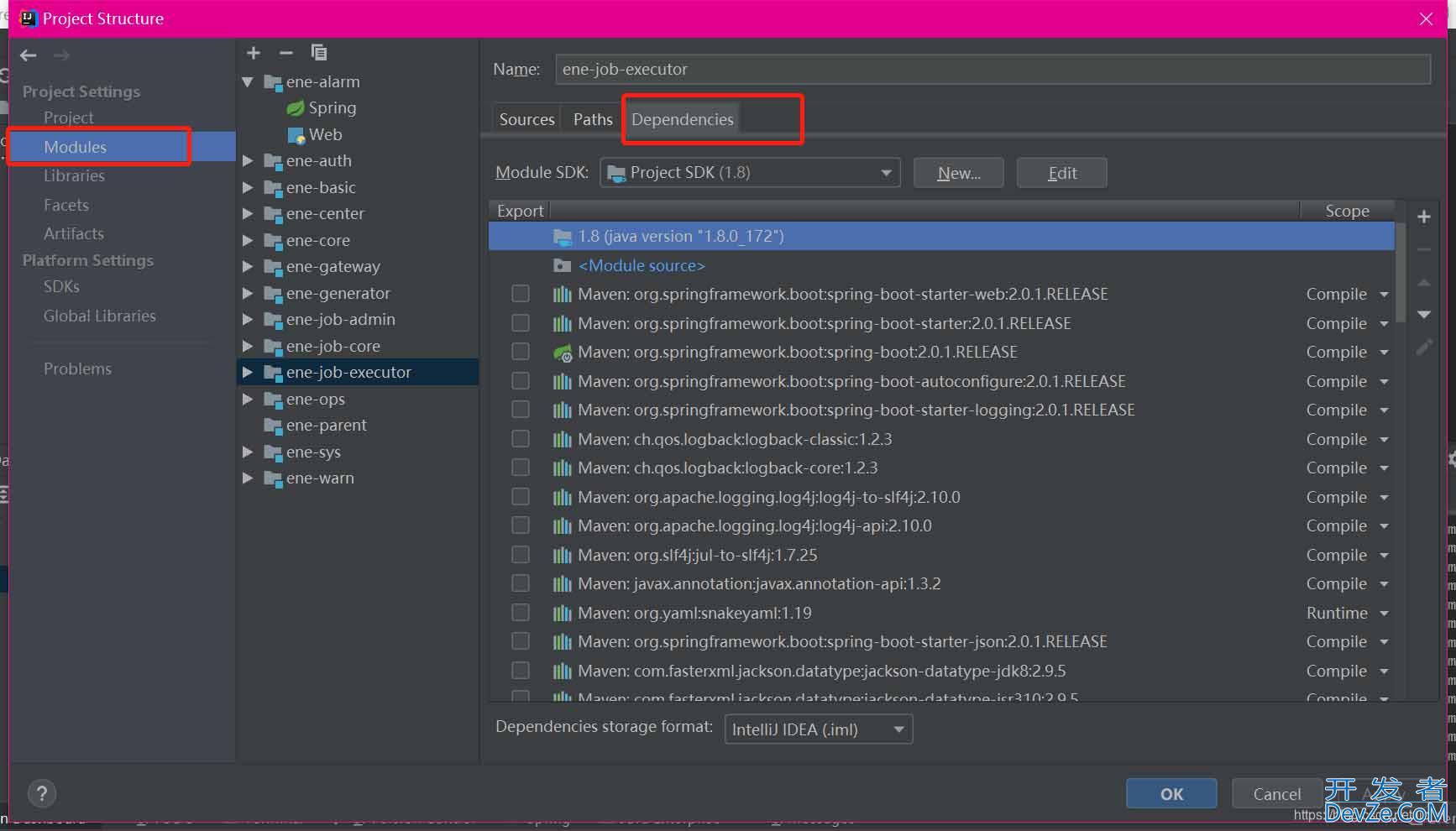This screenshot has height=831, width=1456.
Task: Switch to the Dependencies tab
Action: point(683,119)
